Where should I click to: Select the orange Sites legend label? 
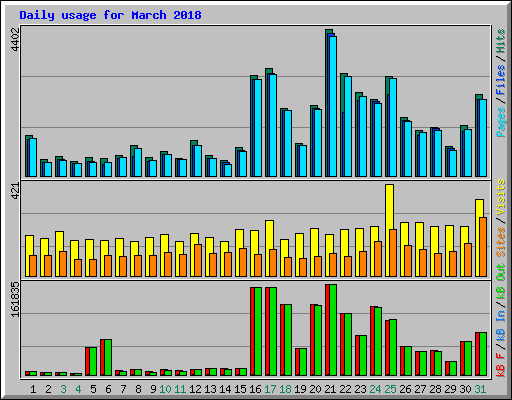pos(501,242)
